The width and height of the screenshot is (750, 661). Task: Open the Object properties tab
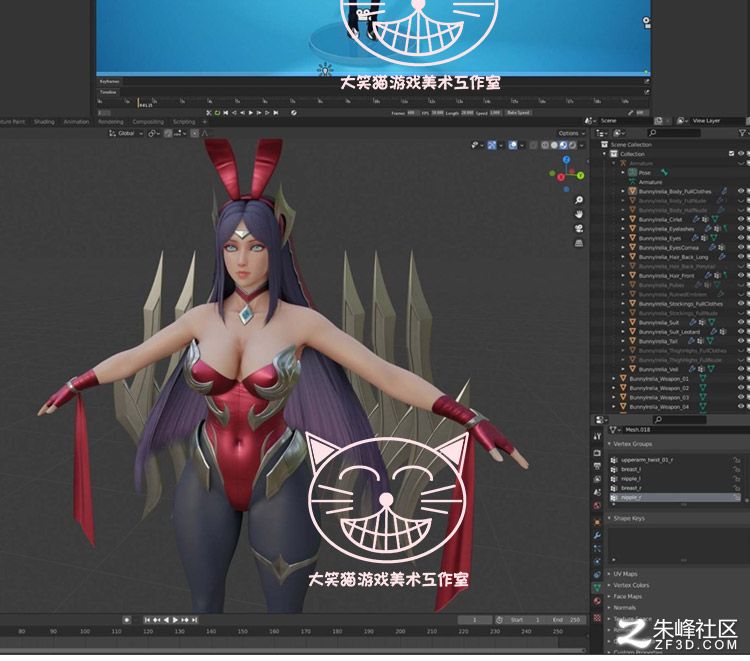point(597,522)
